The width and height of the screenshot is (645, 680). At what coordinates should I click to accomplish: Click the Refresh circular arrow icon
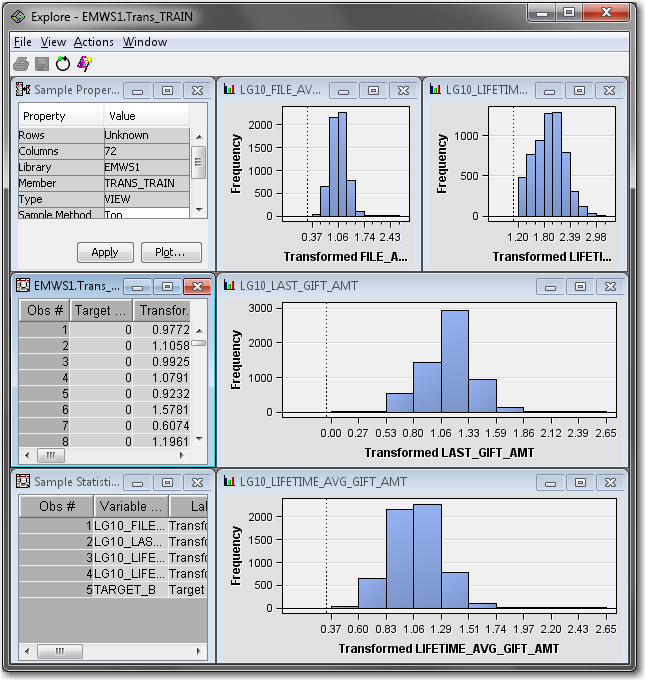pos(63,63)
